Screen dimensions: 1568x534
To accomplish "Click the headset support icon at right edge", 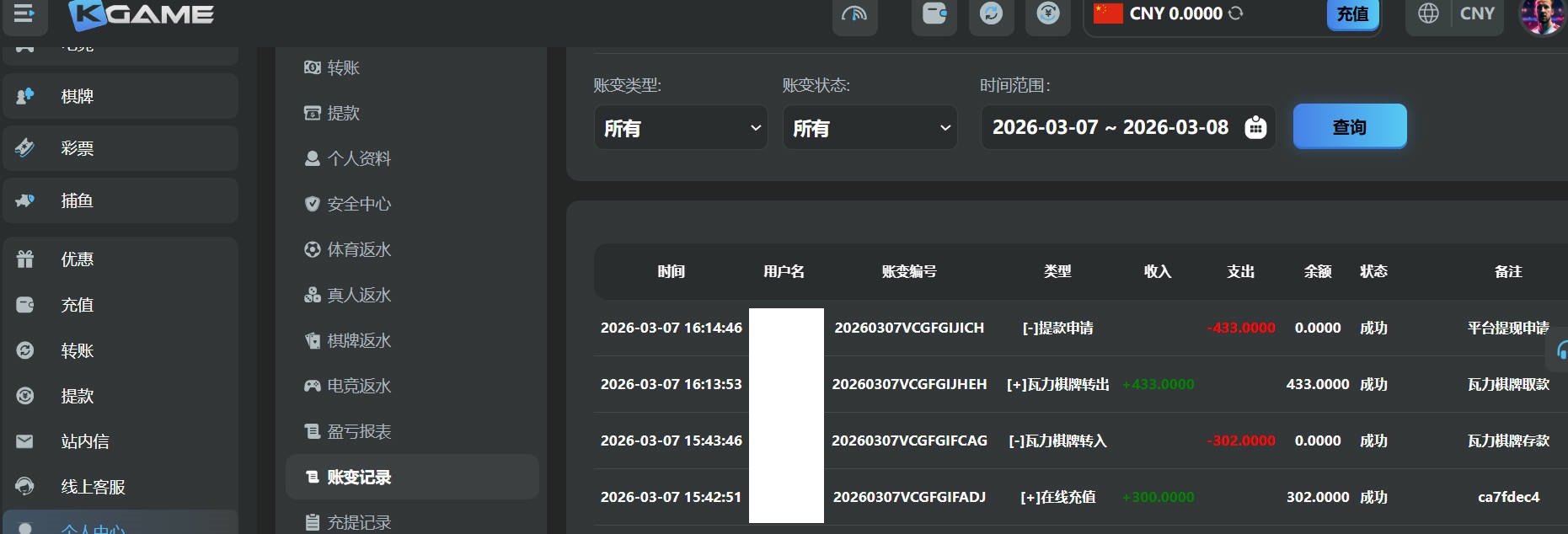I will click(x=1561, y=350).
